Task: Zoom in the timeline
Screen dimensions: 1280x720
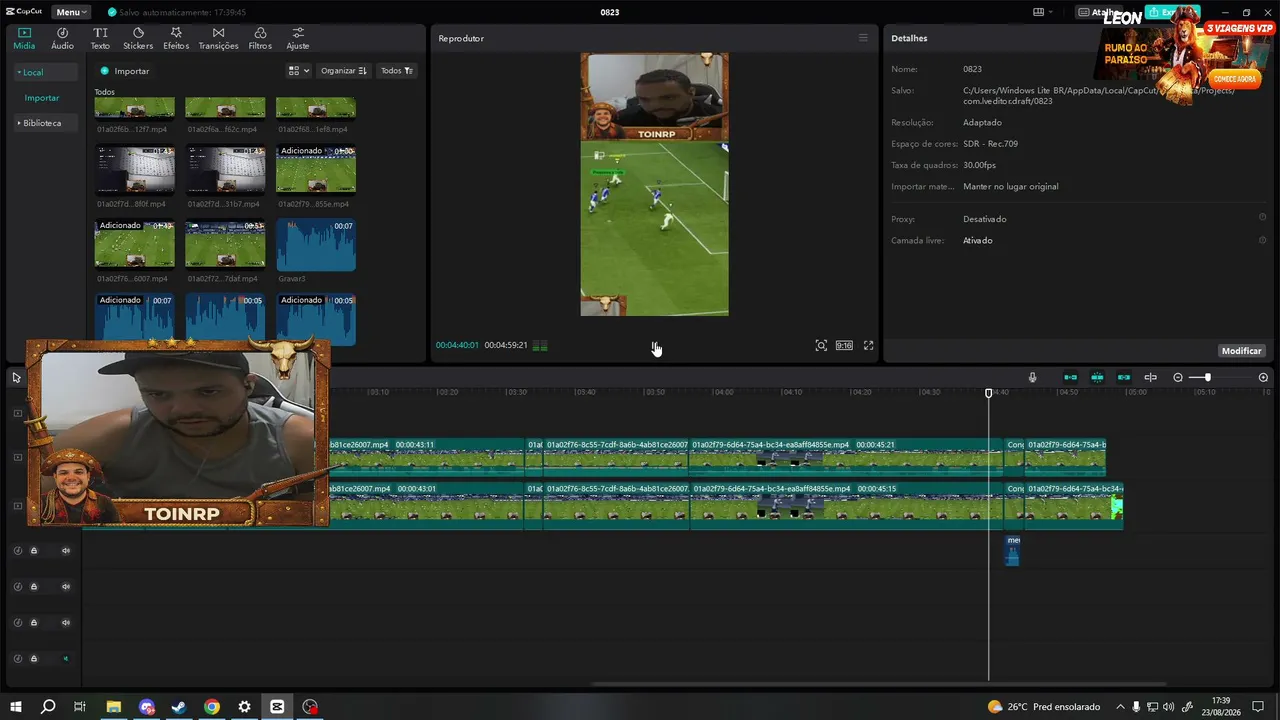Action: [1263, 377]
